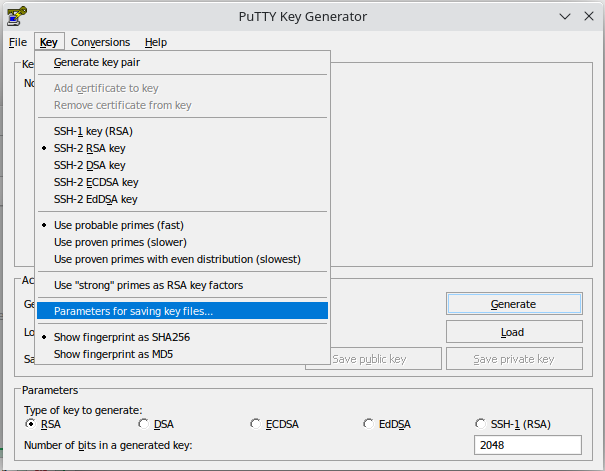Close the open Key menu
Screen dimensions: 605x471
[x=49, y=42]
